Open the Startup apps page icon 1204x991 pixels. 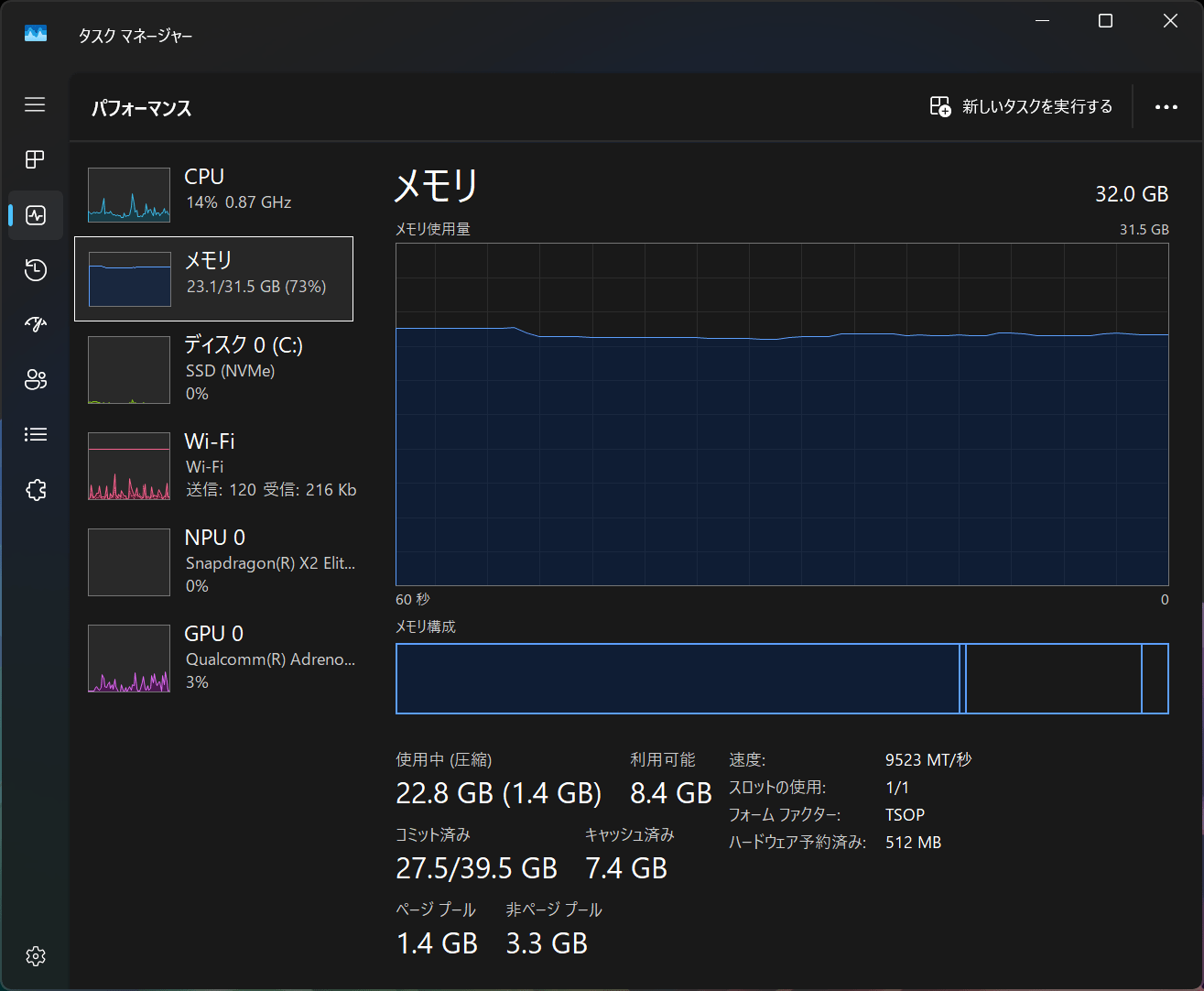click(35, 324)
